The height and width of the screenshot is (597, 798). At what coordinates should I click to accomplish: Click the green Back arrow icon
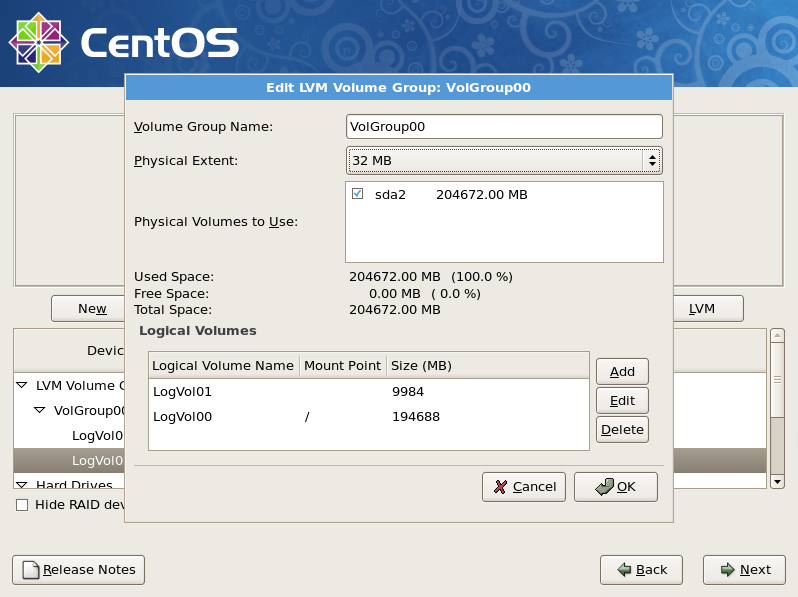click(x=624, y=570)
